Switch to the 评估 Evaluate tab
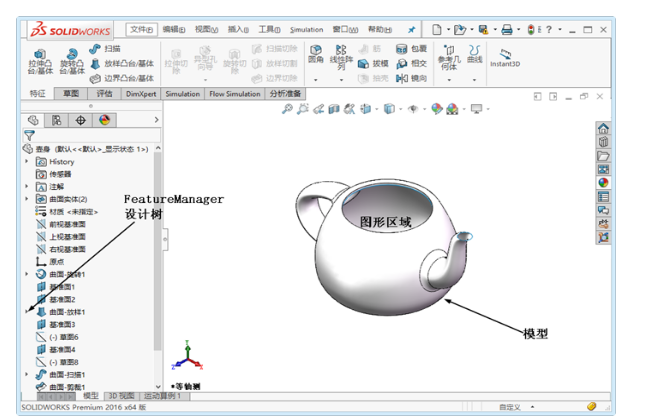The width and height of the screenshot is (645, 417). pos(104,94)
